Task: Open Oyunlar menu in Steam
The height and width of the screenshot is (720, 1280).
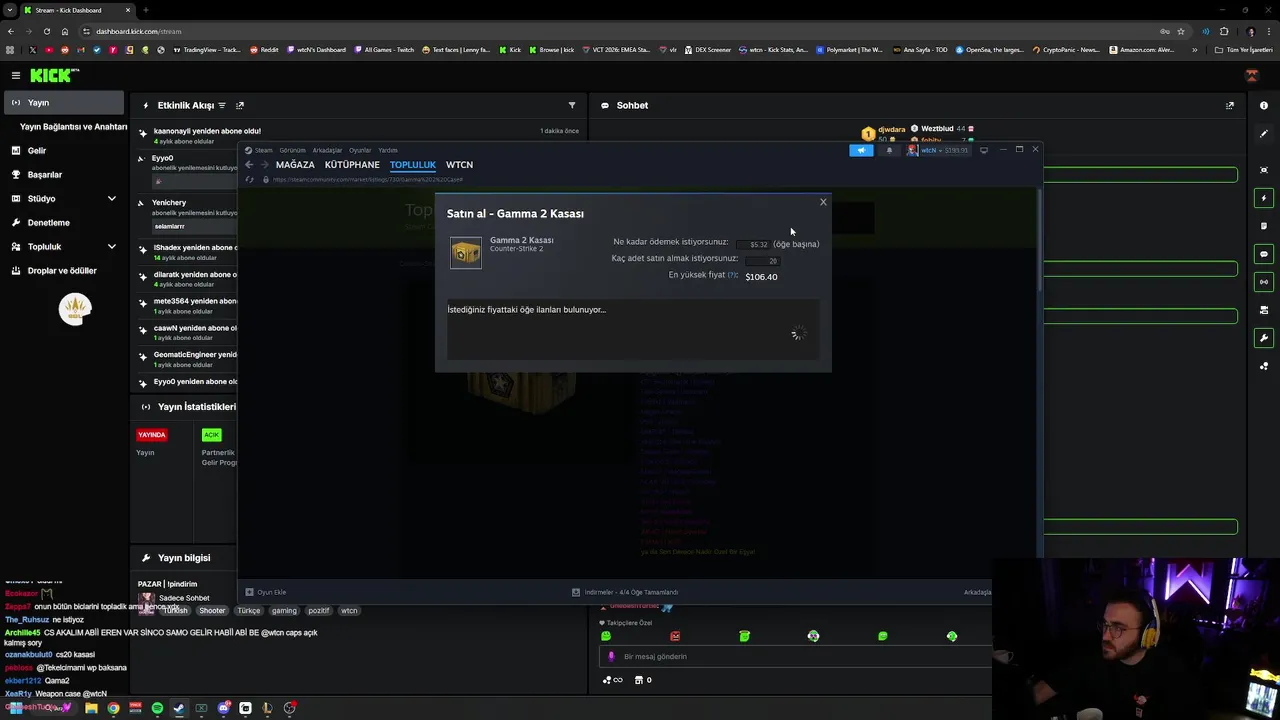Action: [x=360, y=150]
